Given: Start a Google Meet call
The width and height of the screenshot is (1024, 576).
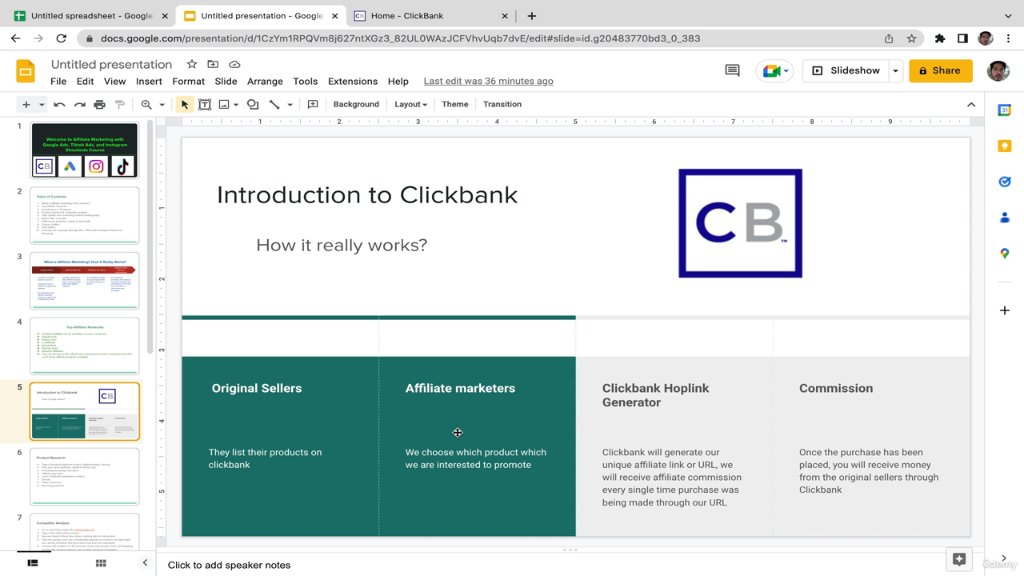Looking at the screenshot, I should point(774,71).
